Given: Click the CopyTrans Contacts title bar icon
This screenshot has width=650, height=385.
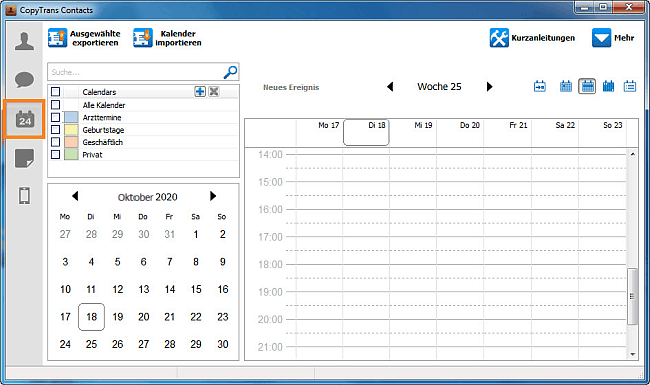Looking at the screenshot, I should tap(11, 10).
